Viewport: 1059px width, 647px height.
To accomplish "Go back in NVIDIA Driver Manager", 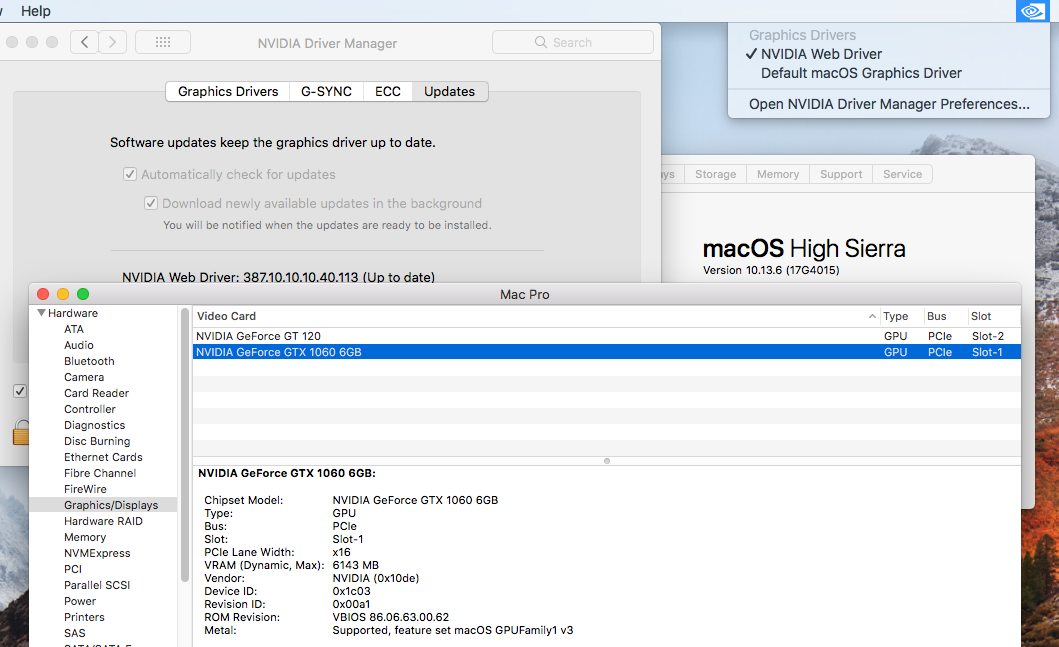I will click(84, 42).
